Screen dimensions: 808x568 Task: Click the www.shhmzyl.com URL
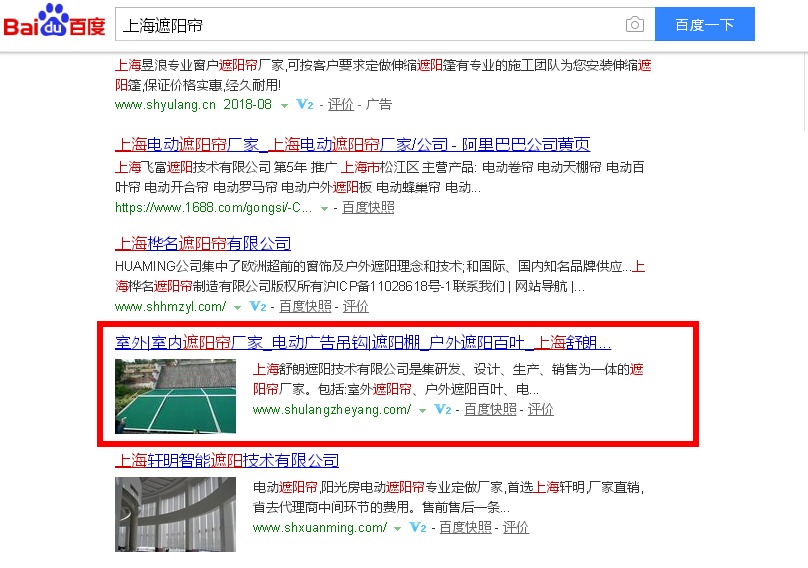tap(171, 307)
